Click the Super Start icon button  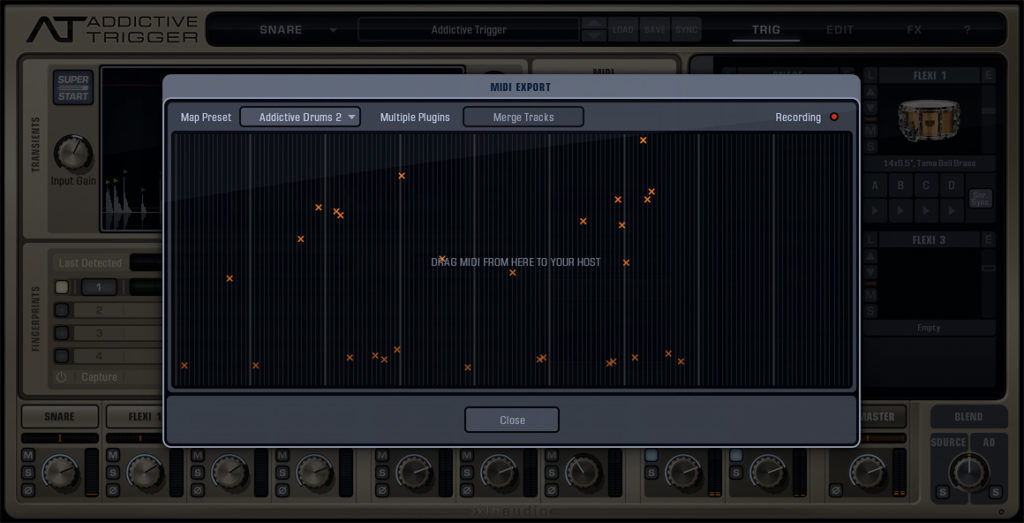pyautogui.click(x=73, y=87)
